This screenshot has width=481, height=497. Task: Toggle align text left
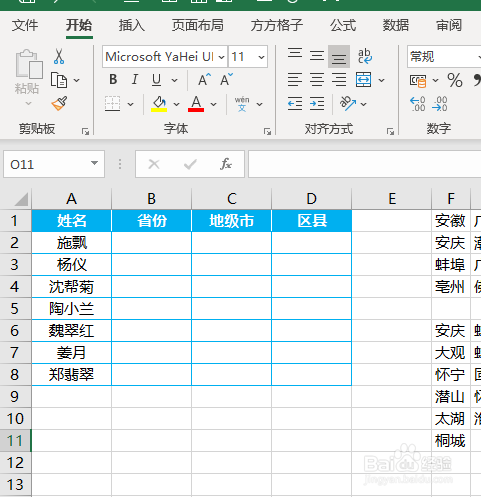click(295, 80)
